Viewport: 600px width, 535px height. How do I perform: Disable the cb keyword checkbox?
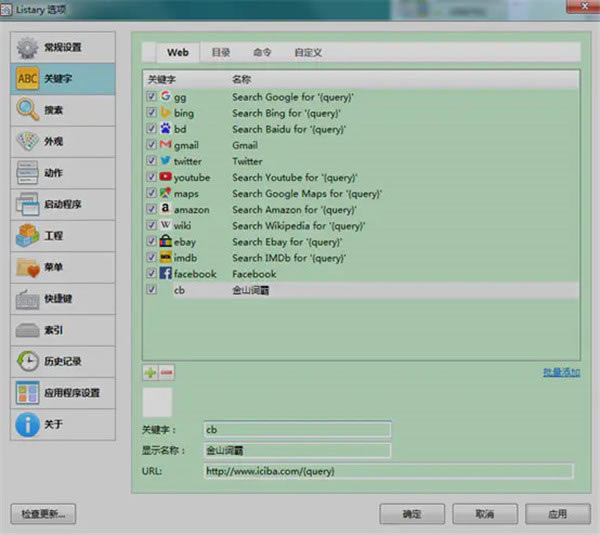pyautogui.click(x=152, y=290)
